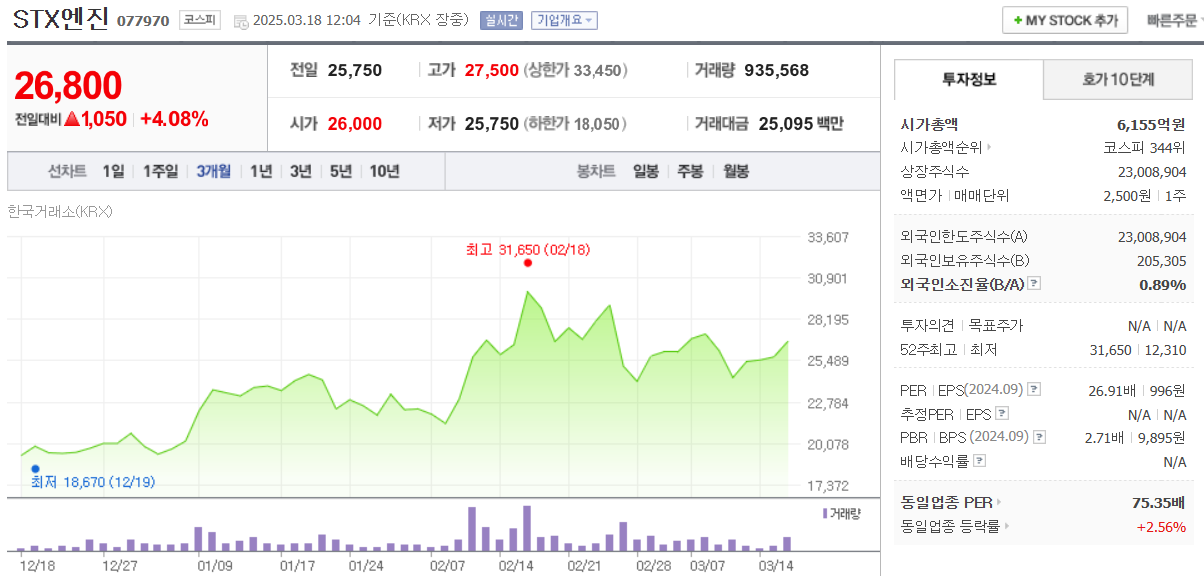Click the MY STOCK 추가 button
The width and height of the screenshot is (1204, 576).
tap(1065, 20)
